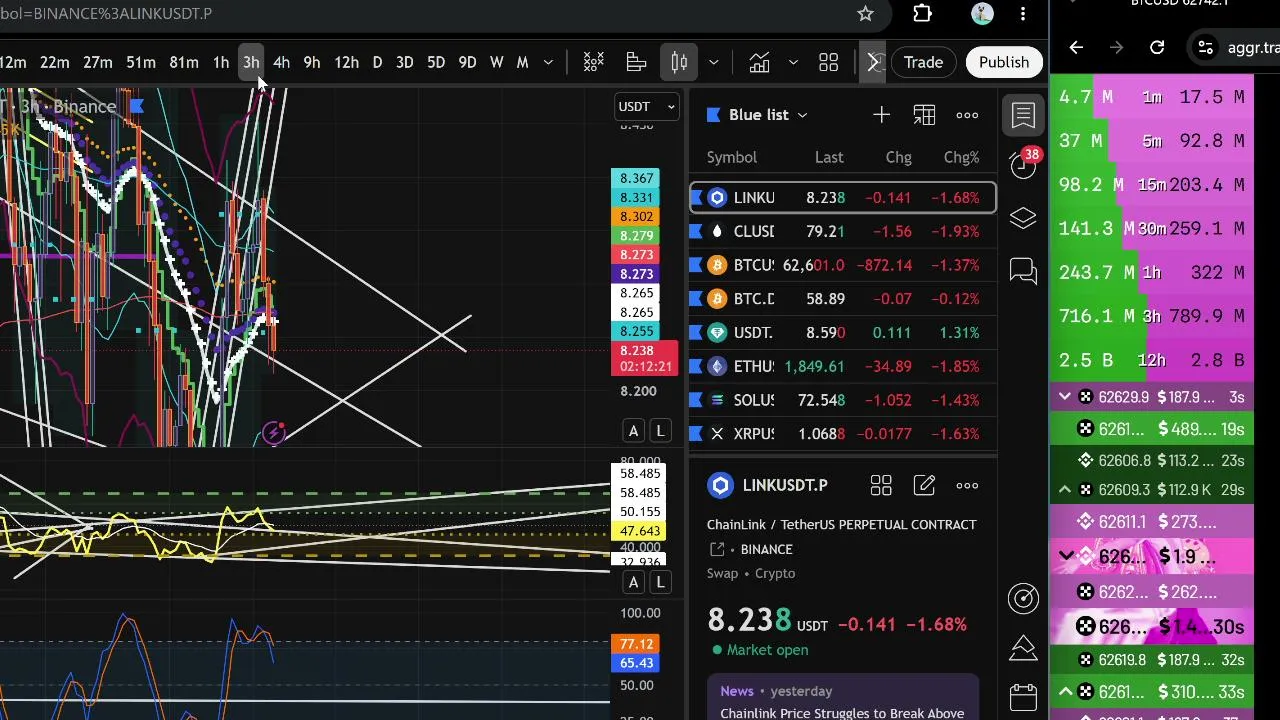This screenshot has height=720, width=1280.
Task: Click the Publish button
Action: point(1004,63)
